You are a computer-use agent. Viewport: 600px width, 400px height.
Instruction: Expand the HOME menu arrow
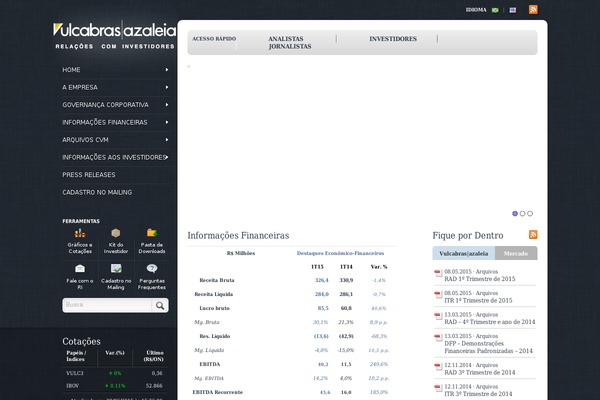click(167, 70)
